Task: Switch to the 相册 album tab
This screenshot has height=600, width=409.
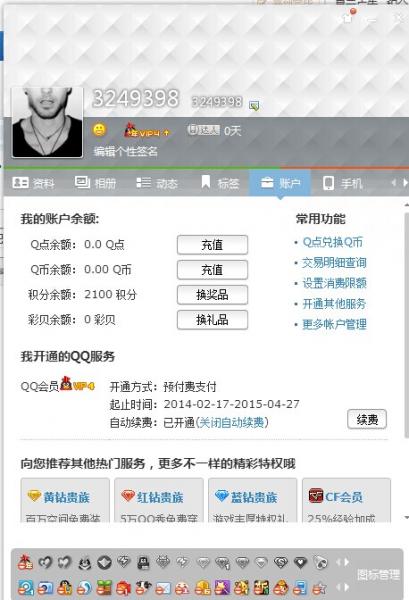Action: [x=96, y=183]
